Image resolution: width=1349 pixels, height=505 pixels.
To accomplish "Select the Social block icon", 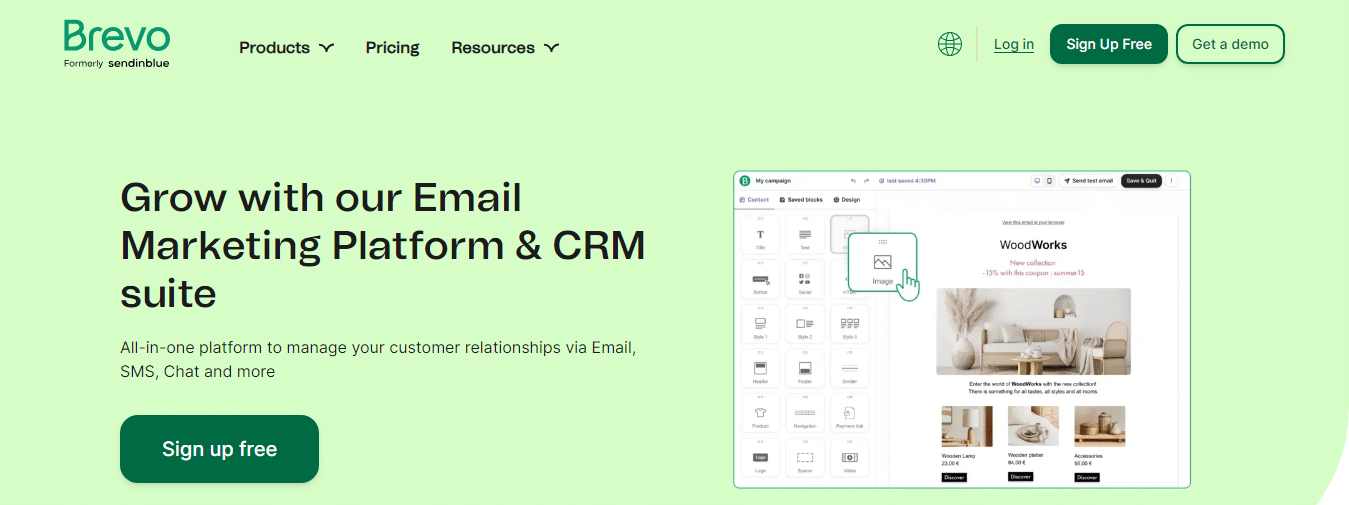I will coord(805,280).
